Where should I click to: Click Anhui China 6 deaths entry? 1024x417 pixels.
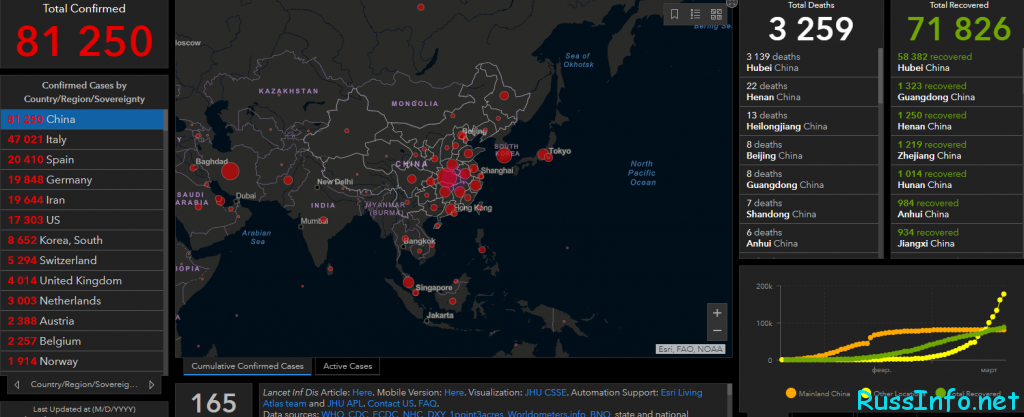coord(810,238)
